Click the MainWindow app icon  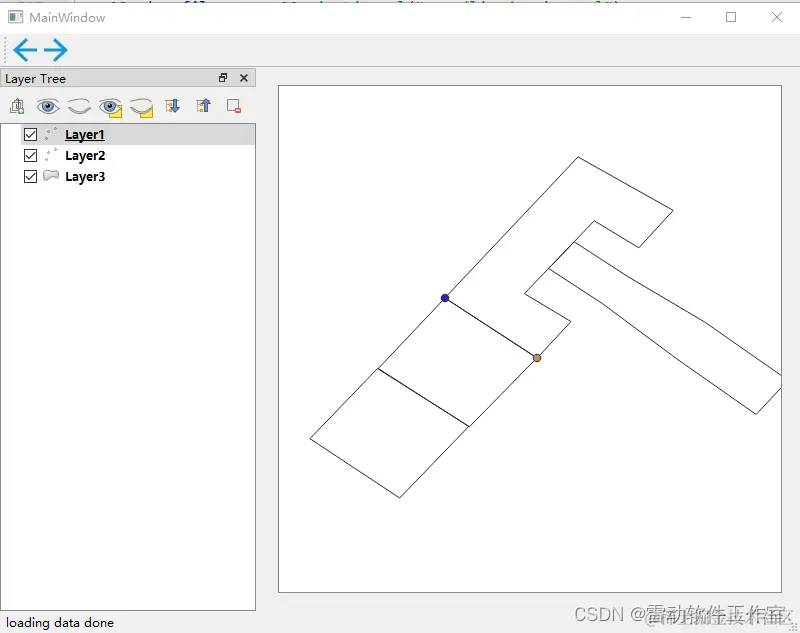coord(15,17)
